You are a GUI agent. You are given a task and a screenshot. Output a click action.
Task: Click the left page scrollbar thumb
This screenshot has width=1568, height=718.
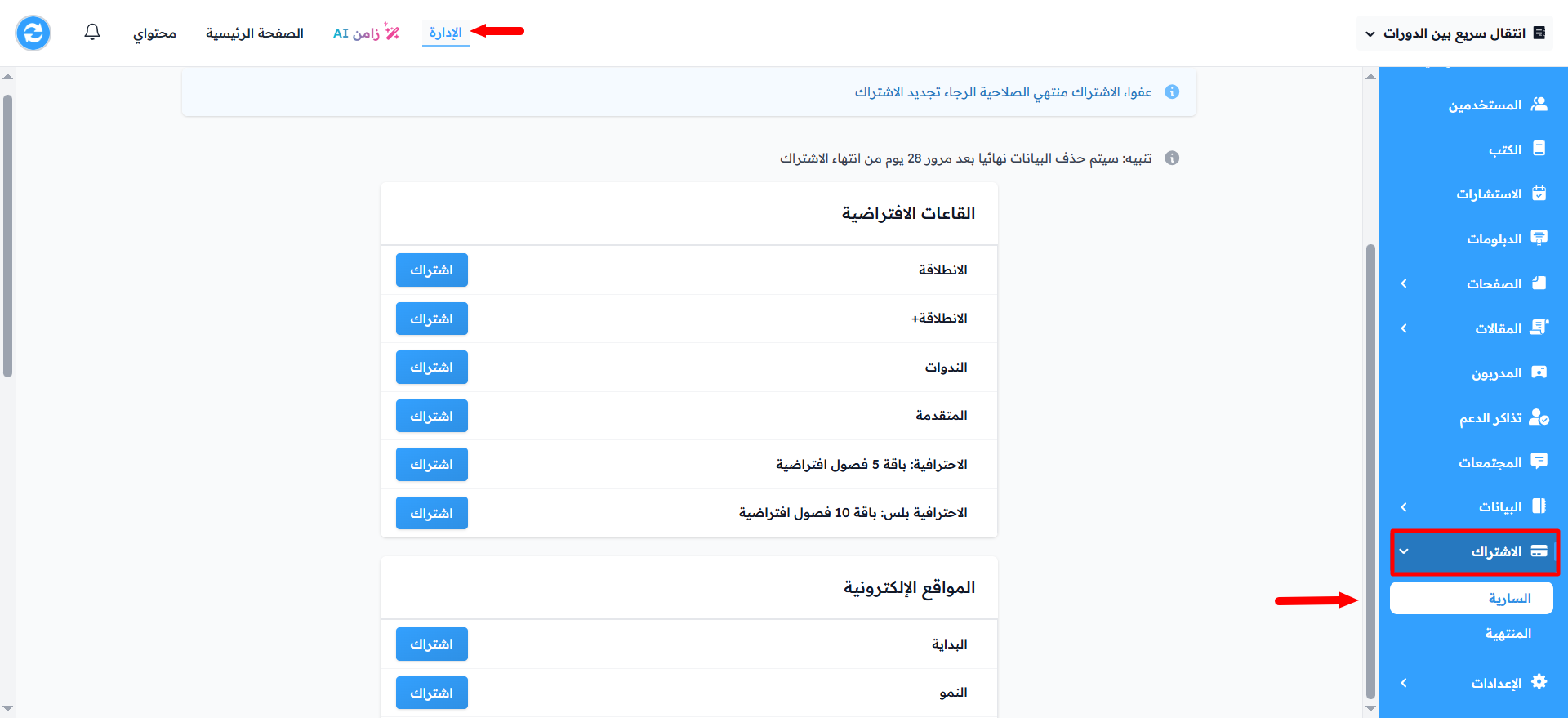coord(7,236)
